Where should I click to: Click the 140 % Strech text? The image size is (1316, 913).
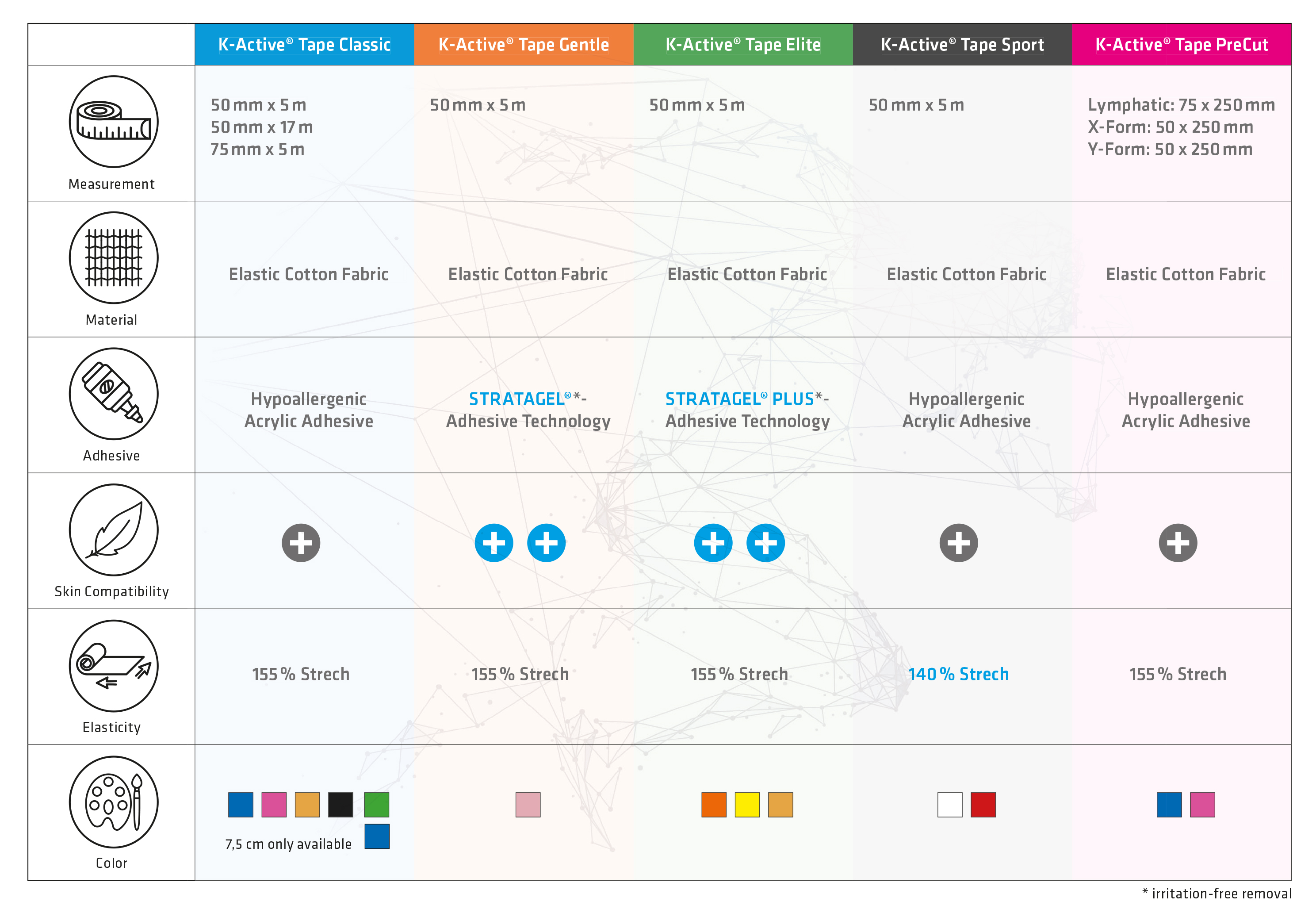(958, 674)
